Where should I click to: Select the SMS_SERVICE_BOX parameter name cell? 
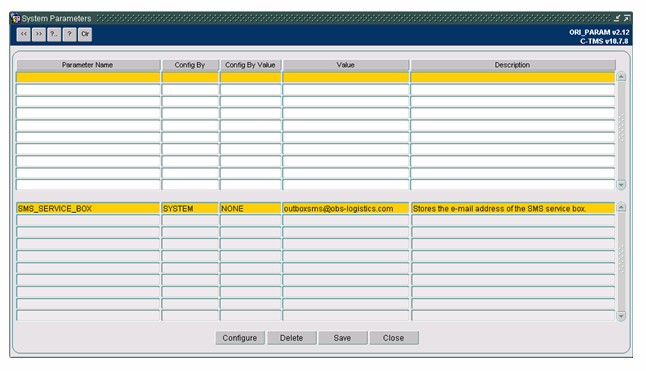coord(88,208)
